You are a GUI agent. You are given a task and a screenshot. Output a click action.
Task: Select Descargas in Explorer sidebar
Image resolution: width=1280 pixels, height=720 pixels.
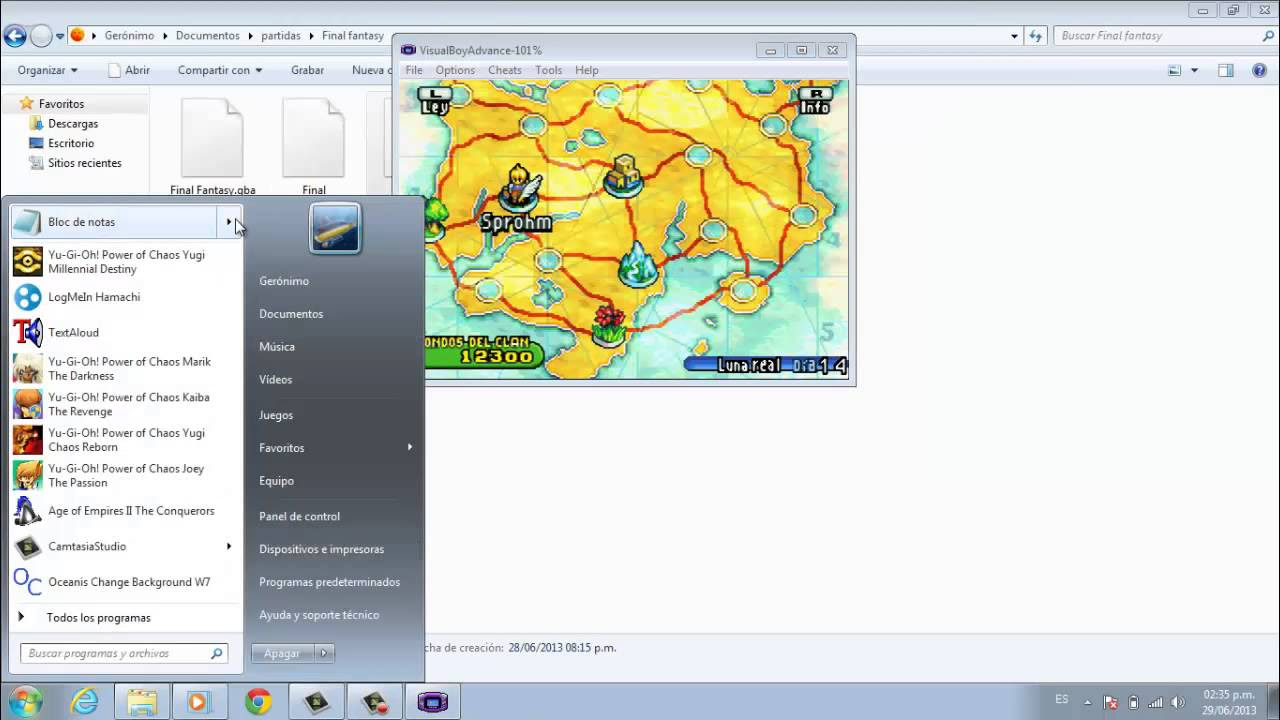pyautogui.click(x=73, y=124)
